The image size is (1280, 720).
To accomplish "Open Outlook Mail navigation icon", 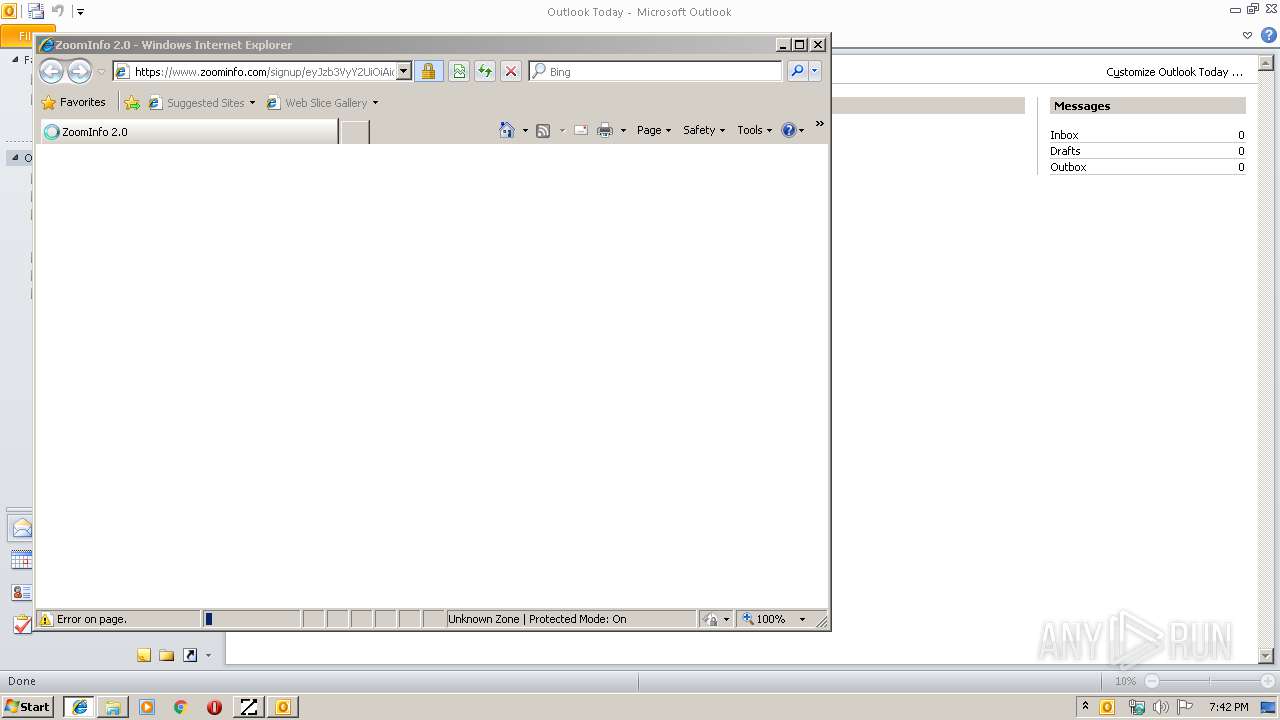I will pos(21,528).
